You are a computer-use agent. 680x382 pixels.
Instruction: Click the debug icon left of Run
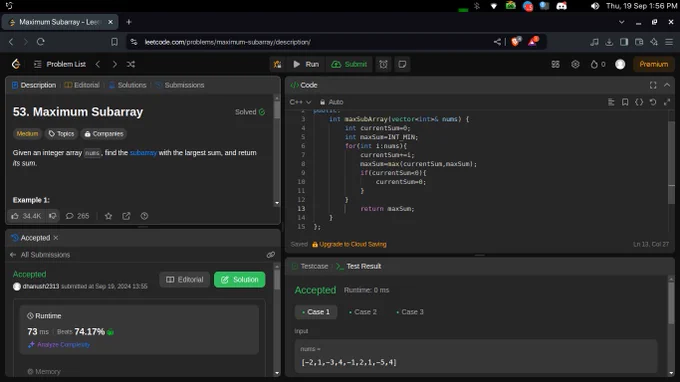coord(278,64)
